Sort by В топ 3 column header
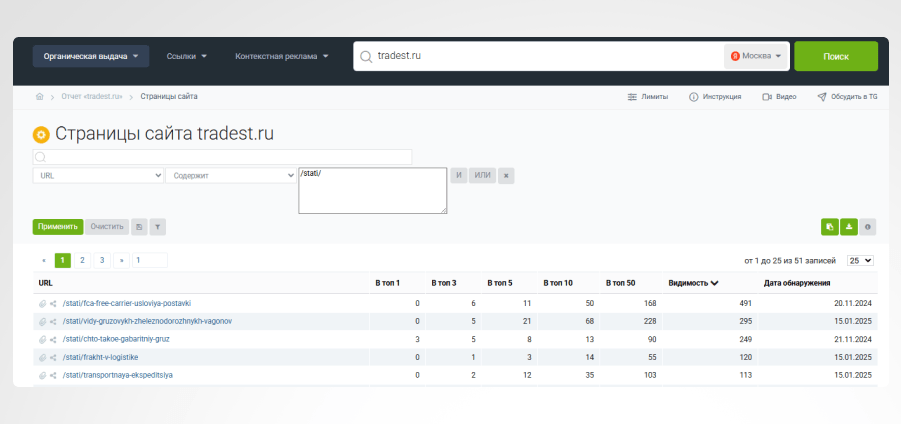Image resolution: width=901 pixels, height=424 pixels. [444, 283]
